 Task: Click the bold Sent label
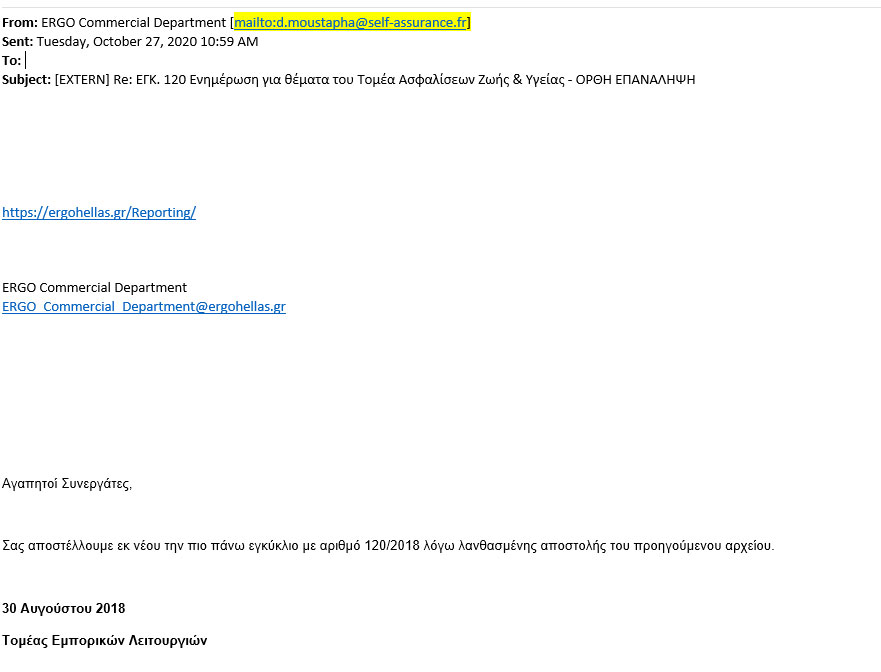[17, 42]
